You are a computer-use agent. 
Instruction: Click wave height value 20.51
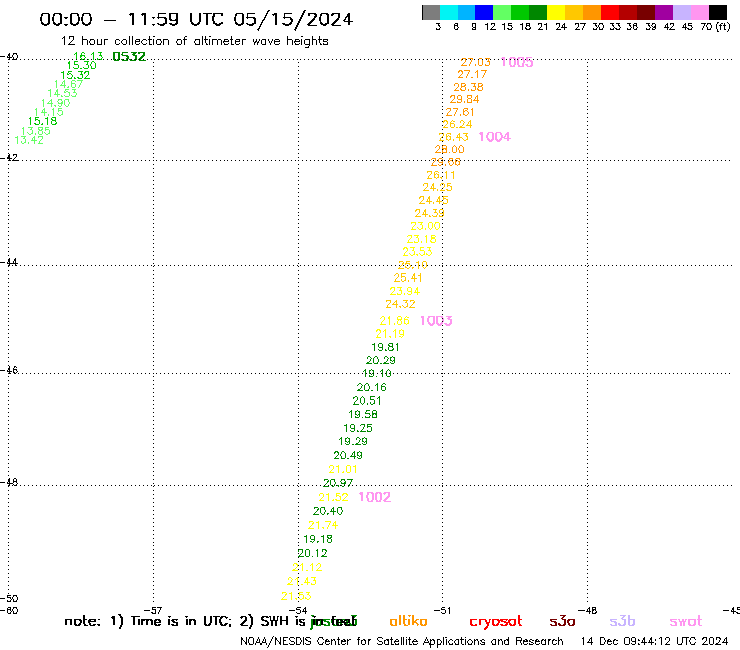[x=367, y=401]
